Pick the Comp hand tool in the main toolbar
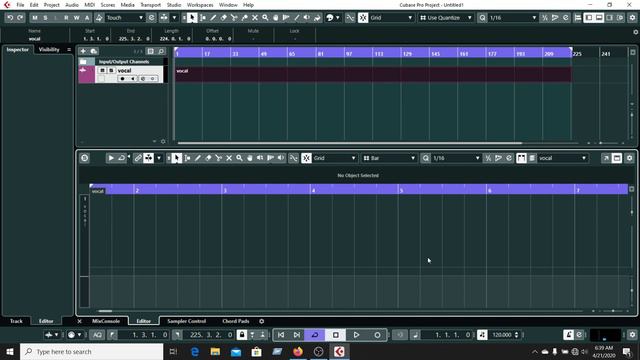The width and height of the screenshot is (640, 360). pyautogui.click(x=276, y=18)
